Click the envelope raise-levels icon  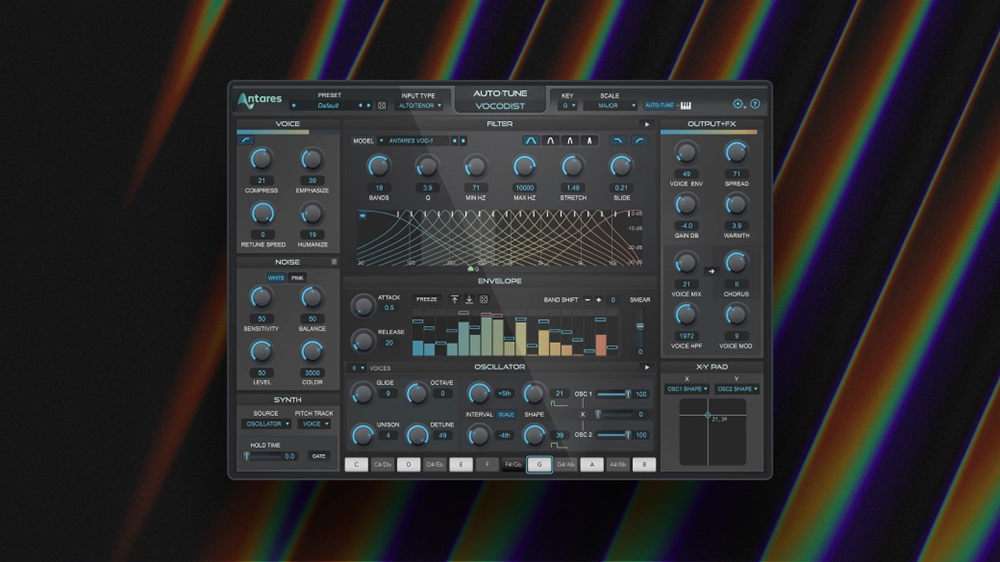tap(454, 299)
